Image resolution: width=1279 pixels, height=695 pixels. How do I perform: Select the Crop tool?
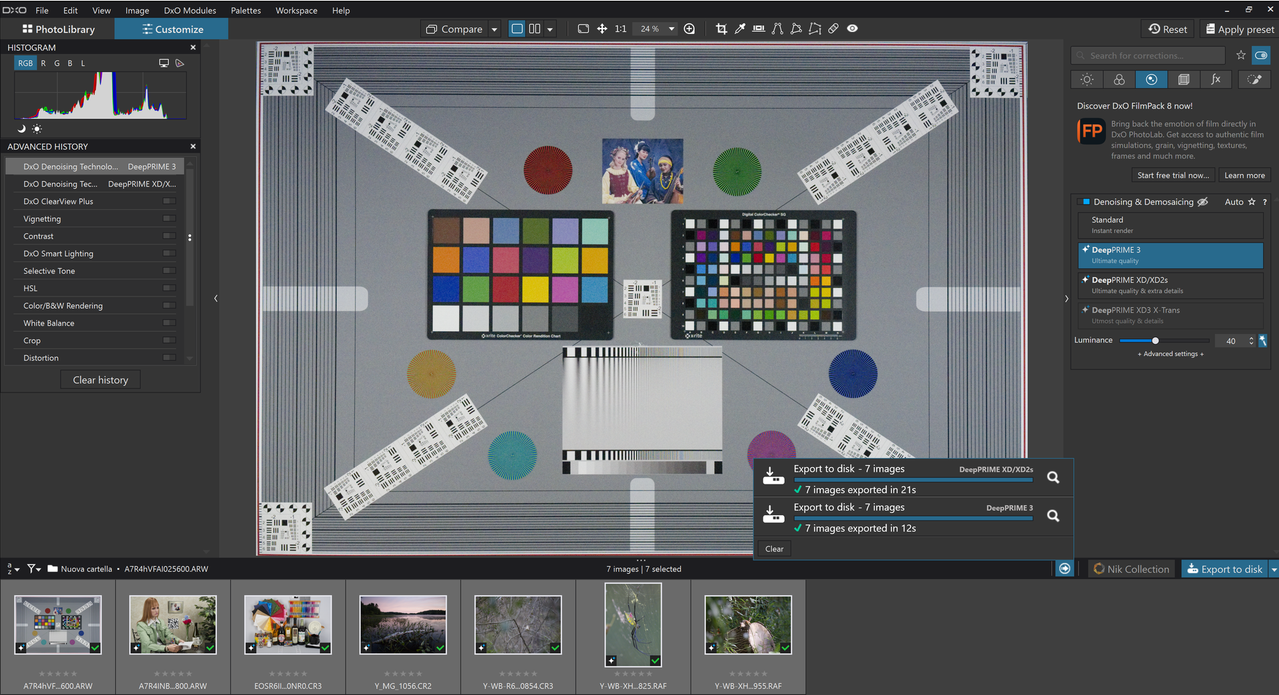(721, 29)
